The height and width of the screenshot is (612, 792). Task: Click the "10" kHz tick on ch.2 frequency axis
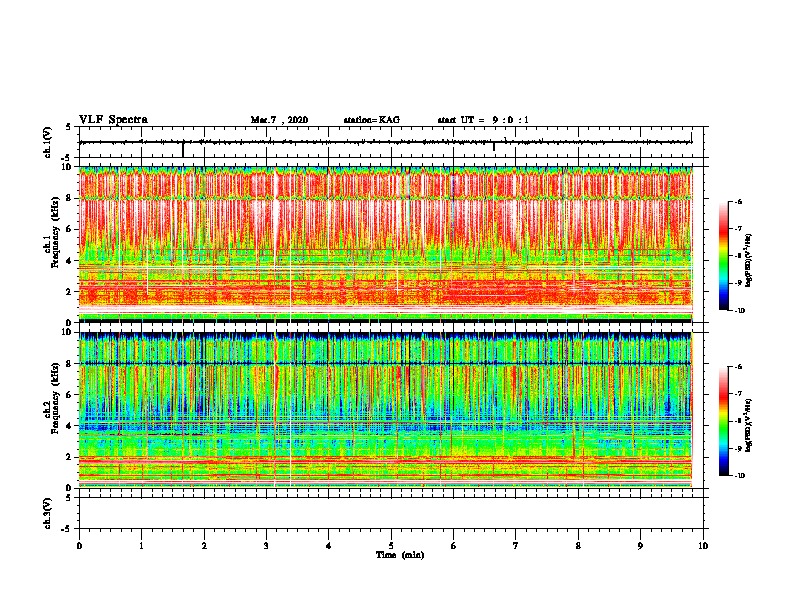(68, 332)
